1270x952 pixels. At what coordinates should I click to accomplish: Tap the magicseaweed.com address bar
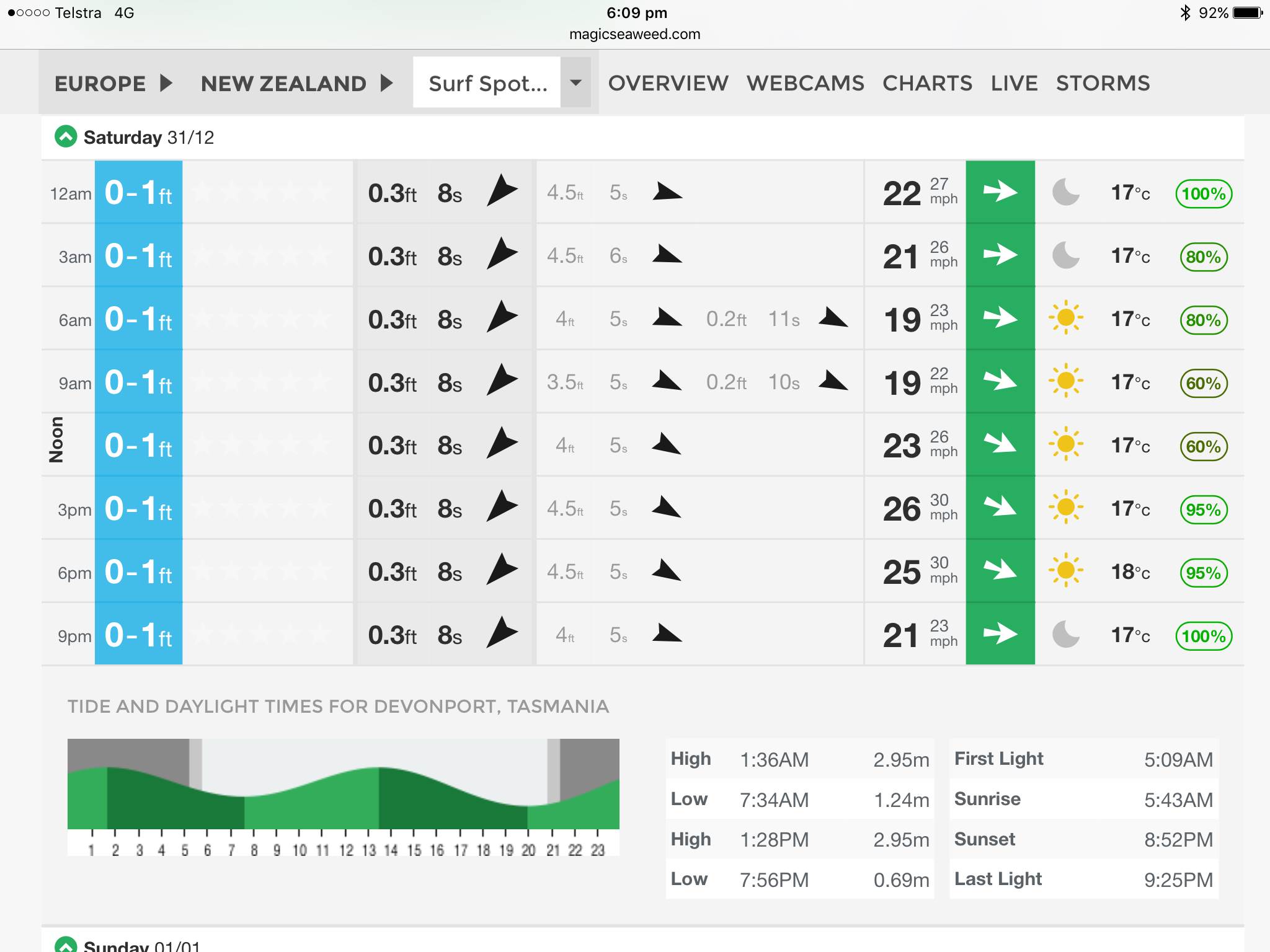tap(634, 34)
